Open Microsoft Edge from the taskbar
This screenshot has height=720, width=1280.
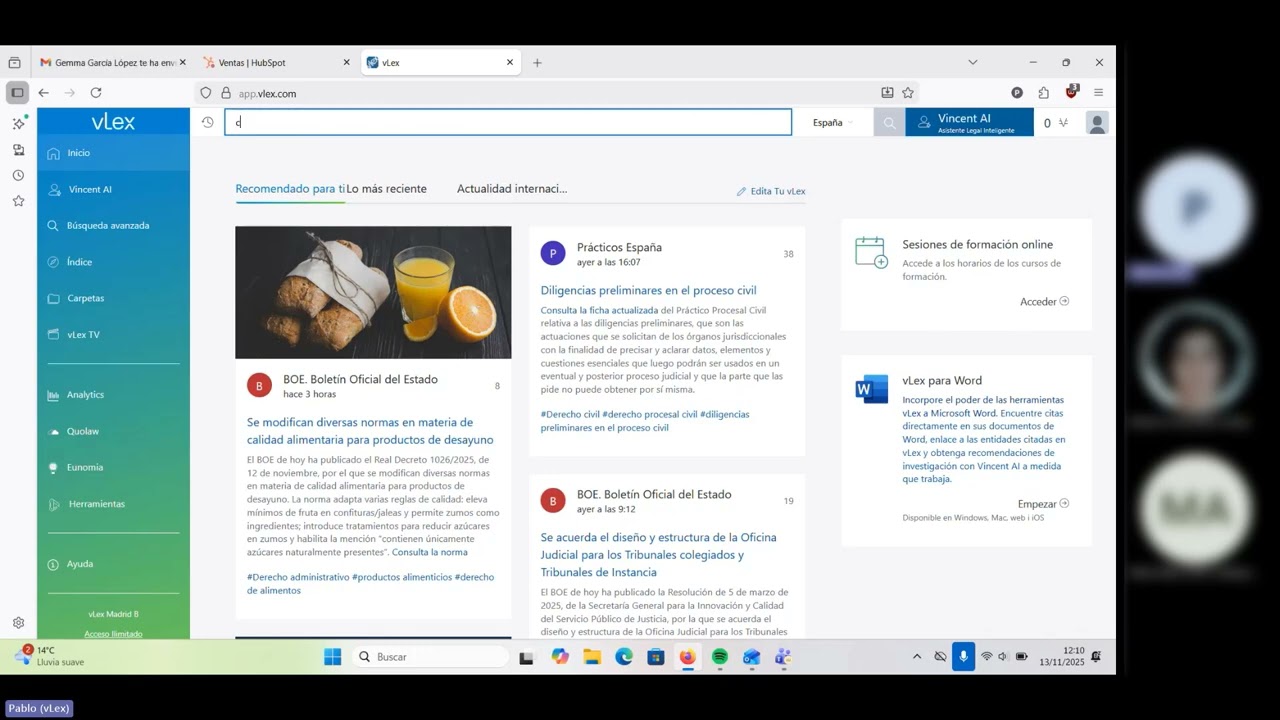[x=624, y=657]
